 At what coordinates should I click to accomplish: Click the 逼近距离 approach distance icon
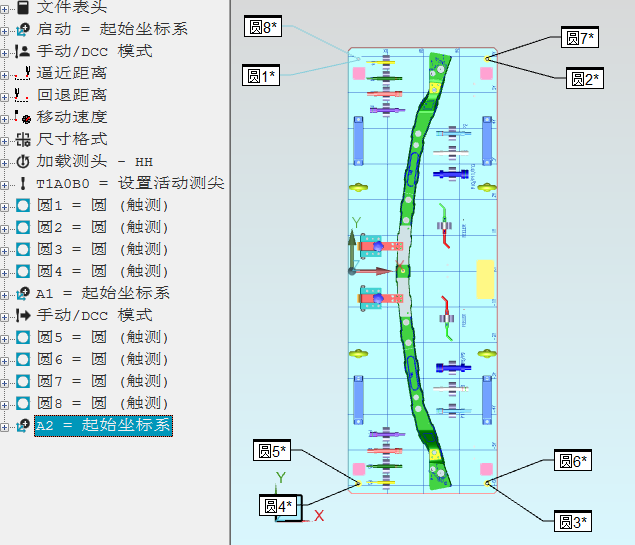(x=23, y=73)
